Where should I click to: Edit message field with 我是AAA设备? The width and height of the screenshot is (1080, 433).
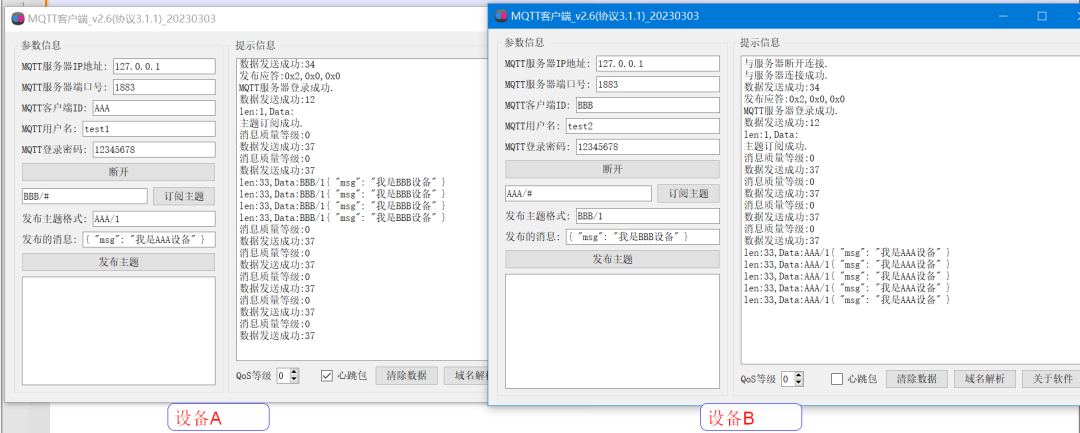pyautogui.click(x=149, y=240)
